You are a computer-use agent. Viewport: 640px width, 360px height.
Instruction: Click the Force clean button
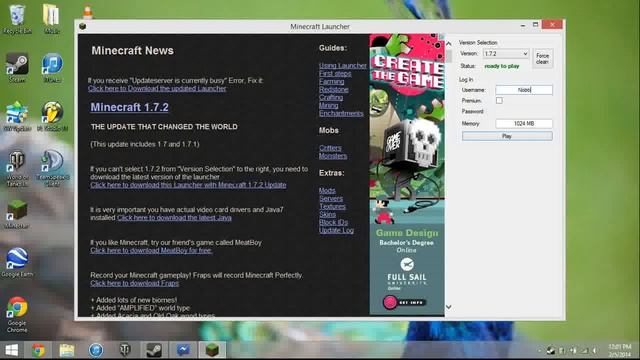[542, 58]
